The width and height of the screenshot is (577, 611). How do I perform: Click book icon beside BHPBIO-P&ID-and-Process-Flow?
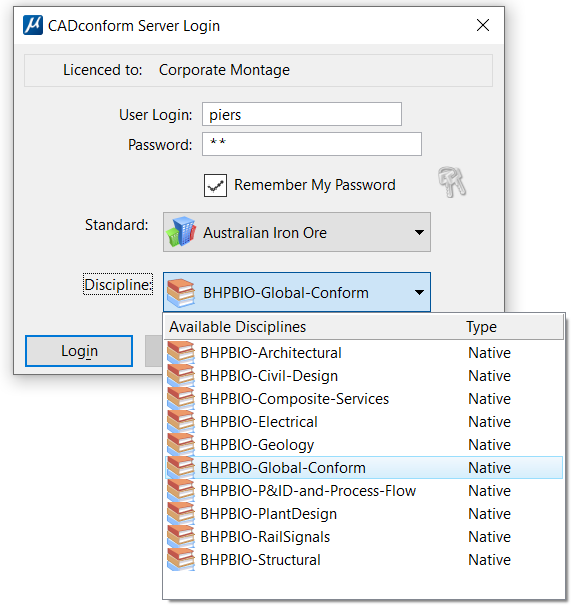pyautogui.click(x=181, y=491)
